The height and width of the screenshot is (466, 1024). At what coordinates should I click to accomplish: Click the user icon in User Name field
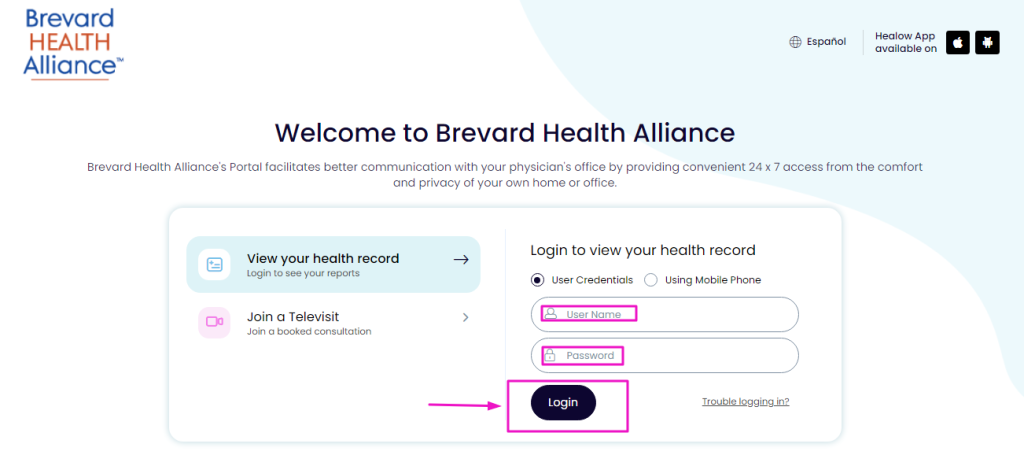pyautogui.click(x=551, y=314)
